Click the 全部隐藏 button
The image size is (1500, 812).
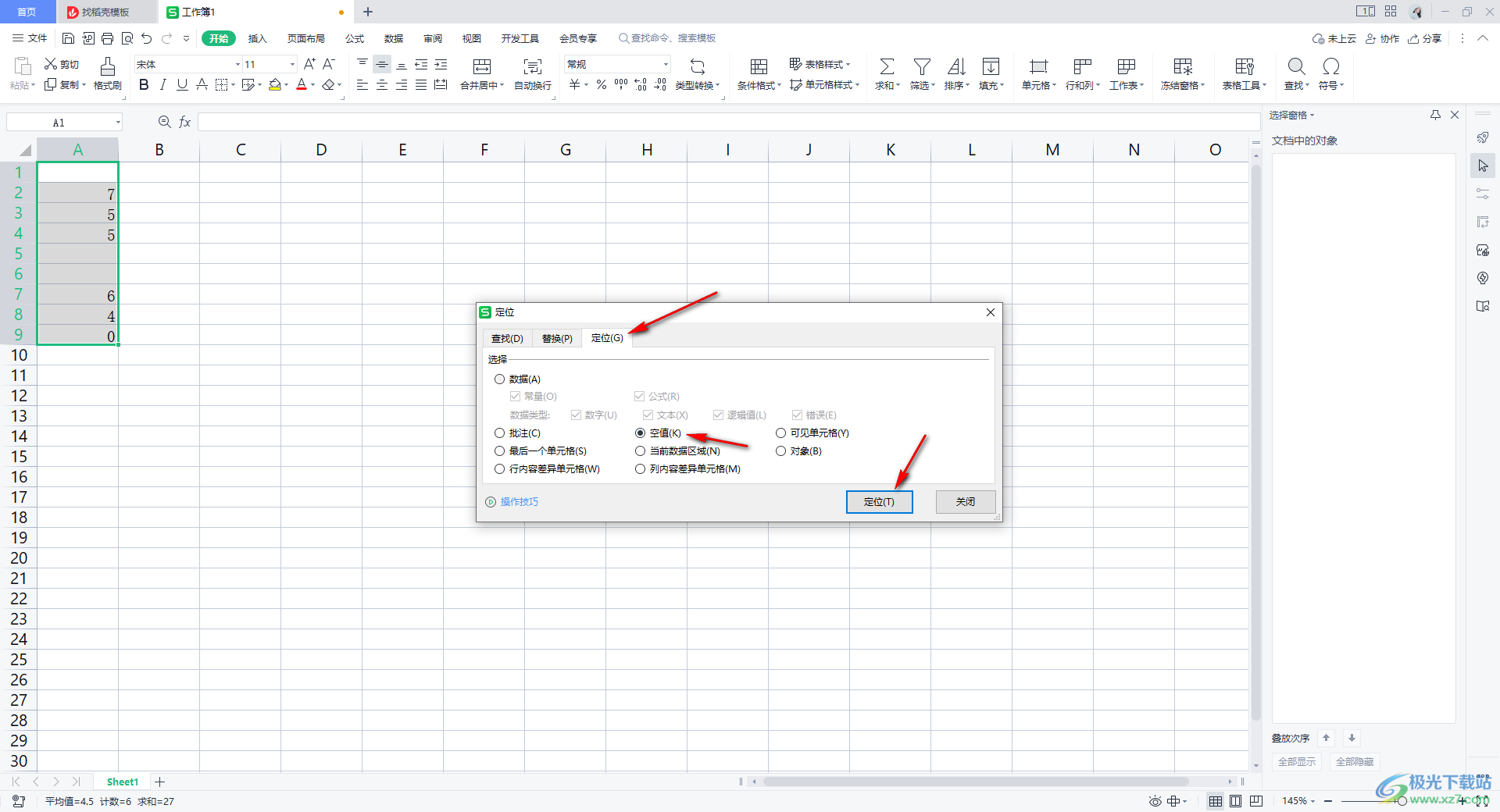[1354, 762]
